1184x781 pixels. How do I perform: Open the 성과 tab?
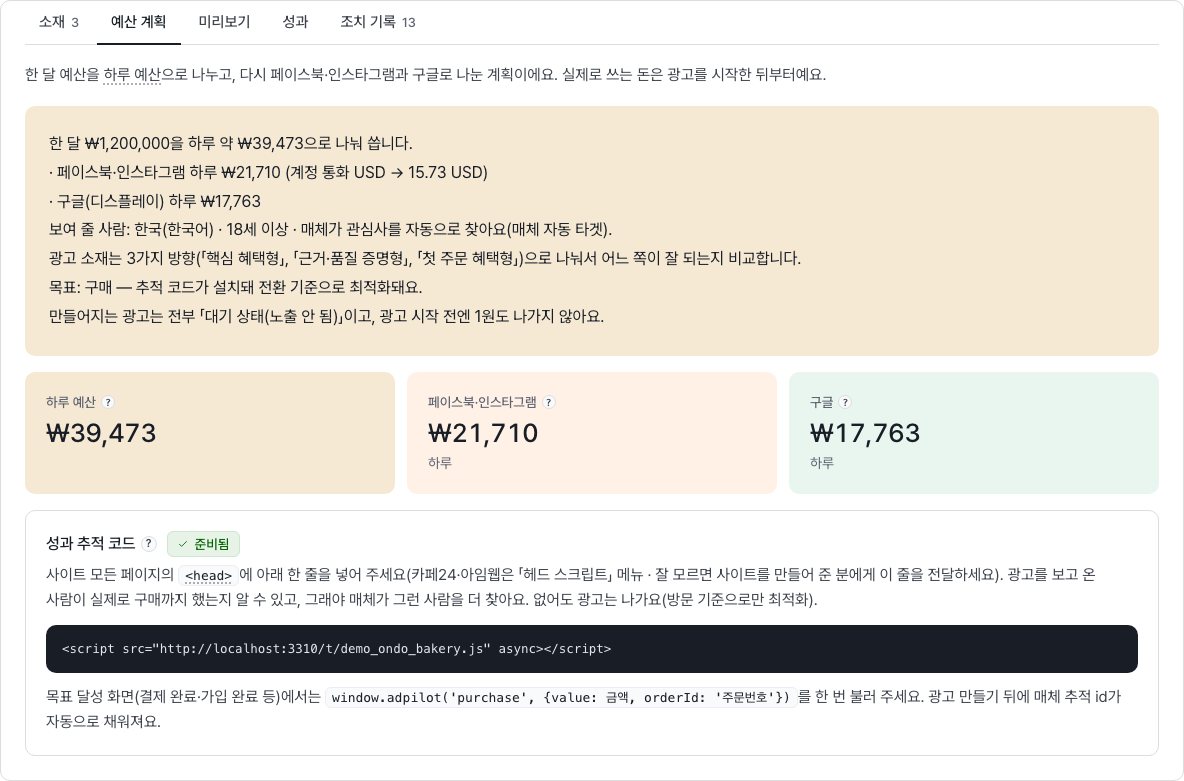click(295, 22)
